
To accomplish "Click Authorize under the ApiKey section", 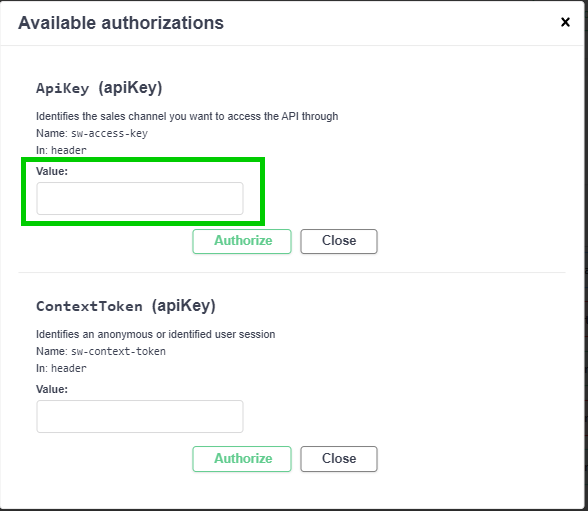I will pyautogui.click(x=242, y=241).
